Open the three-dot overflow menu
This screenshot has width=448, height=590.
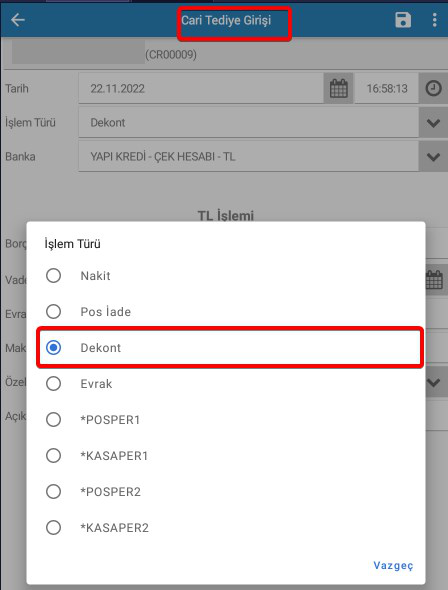tap(434, 20)
